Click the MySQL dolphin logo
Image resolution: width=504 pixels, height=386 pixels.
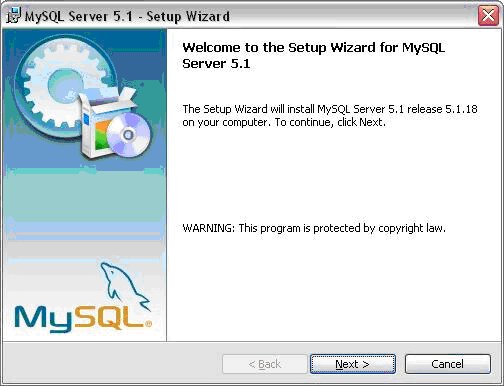click(x=125, y=287)
